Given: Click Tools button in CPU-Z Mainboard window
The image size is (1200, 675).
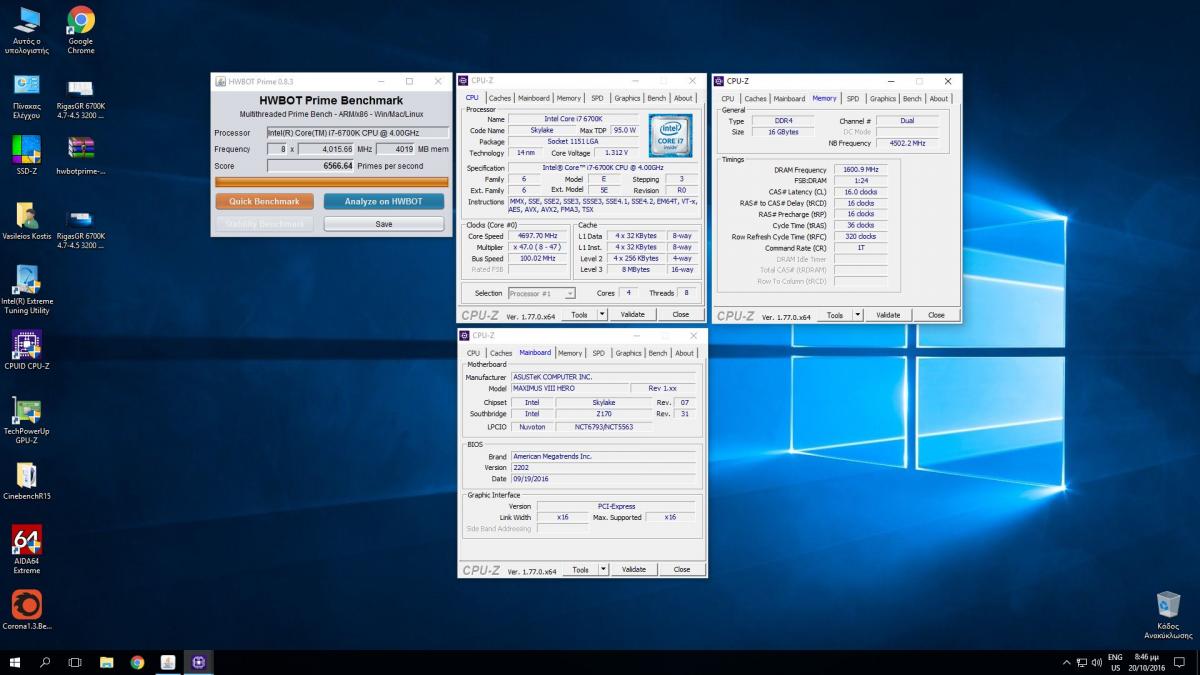Looking at the screenshot, I should 580,569.
